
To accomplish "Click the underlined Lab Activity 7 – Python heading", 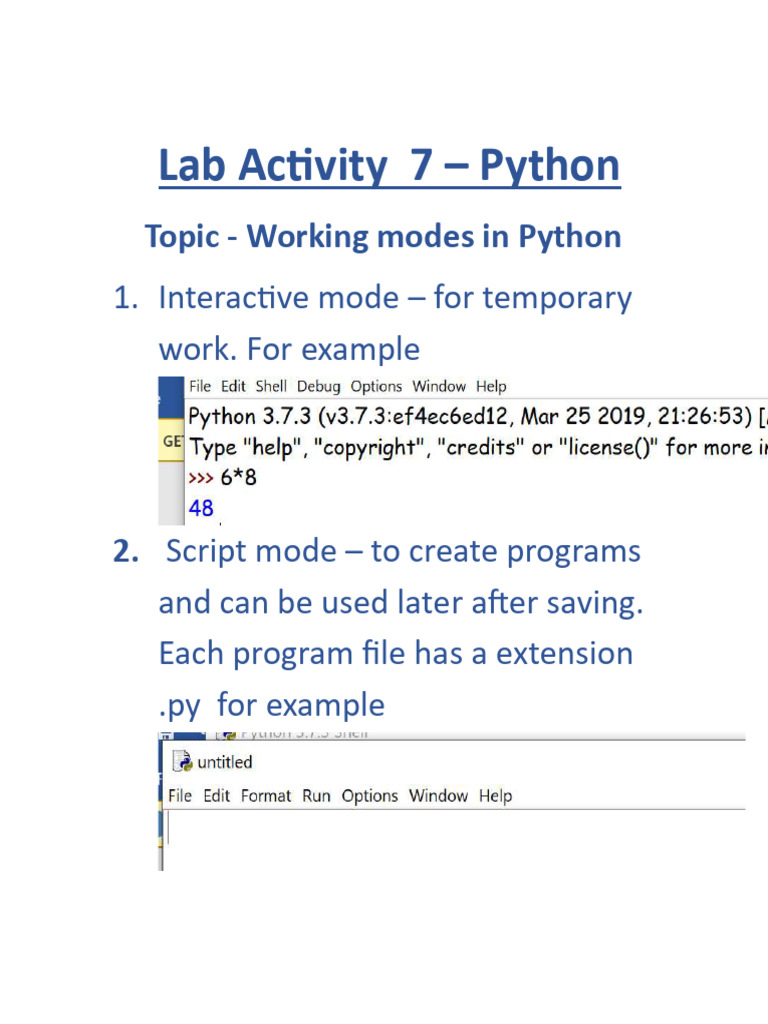I will [389, 166].
